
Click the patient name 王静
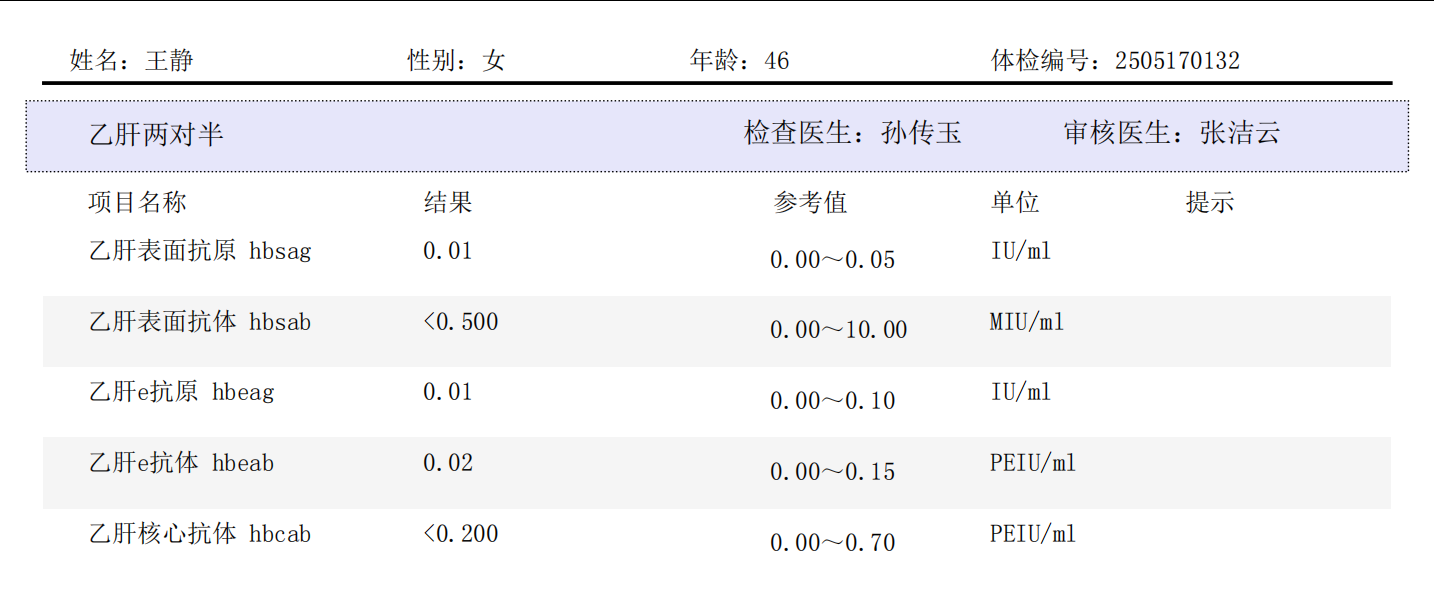[169, 61]
